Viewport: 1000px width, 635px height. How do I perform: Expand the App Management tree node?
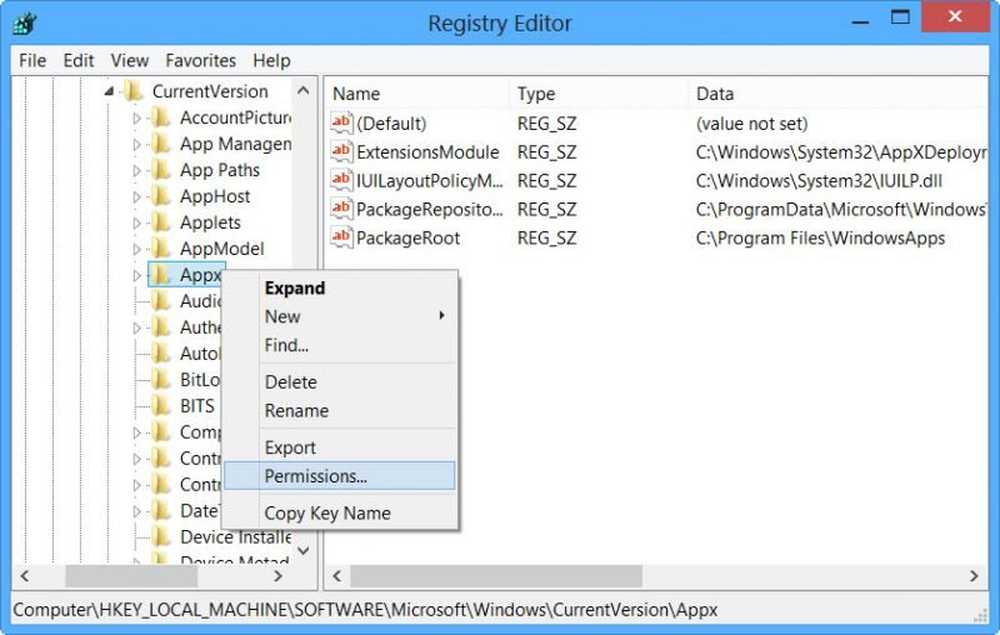point(136,144)
